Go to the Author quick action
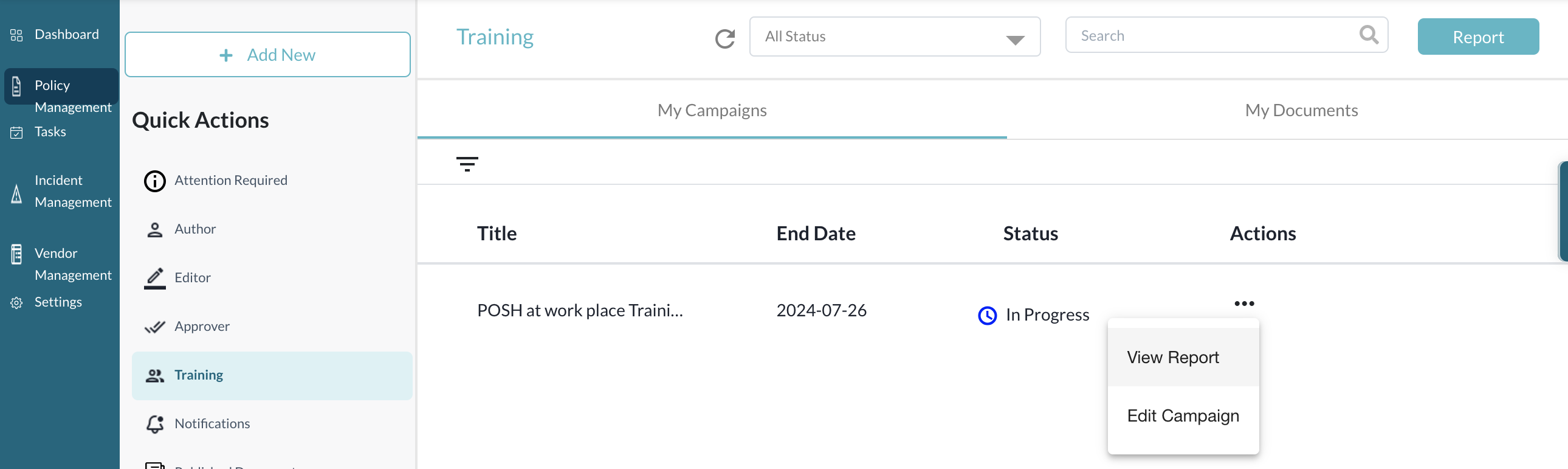Image resolution: width=1568 pixels, height=469 pixels. pyautogui.click(x=194, y=229)
